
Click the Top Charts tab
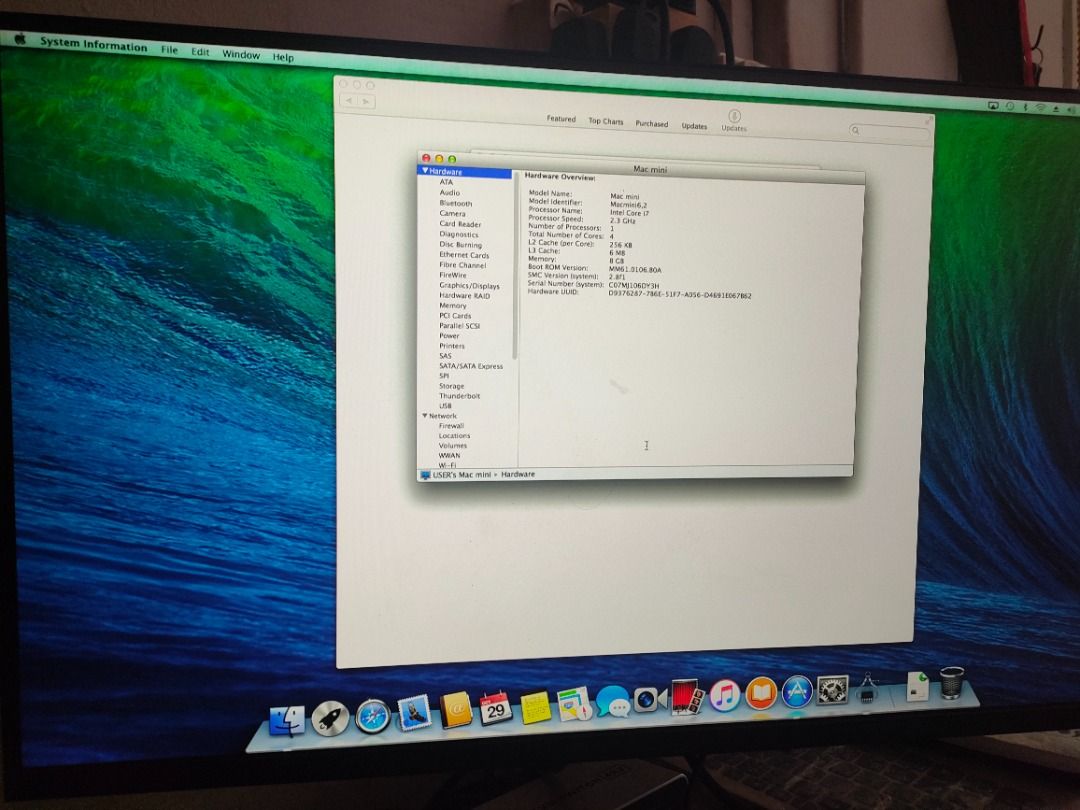click(x=605, y=122)
